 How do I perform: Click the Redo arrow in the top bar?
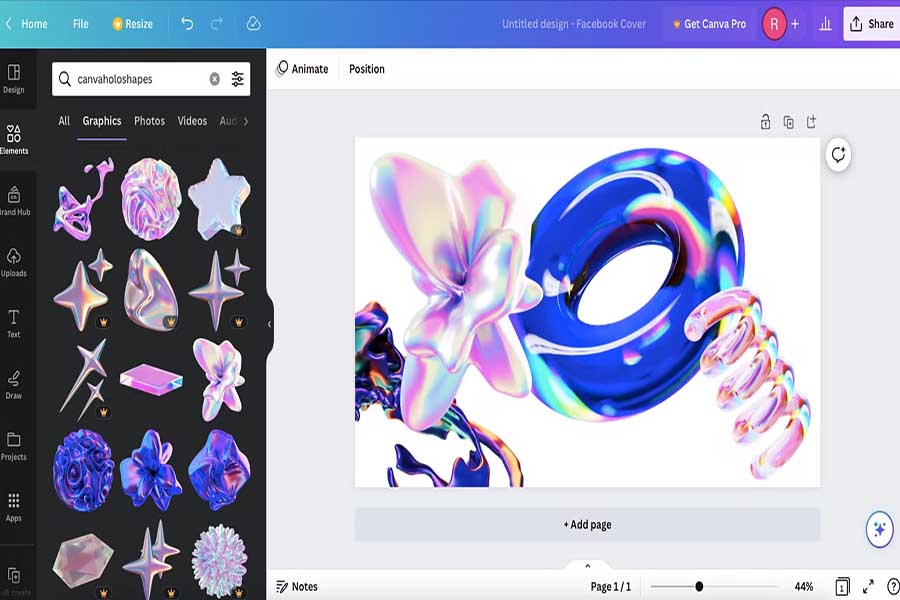coord(216,24)
